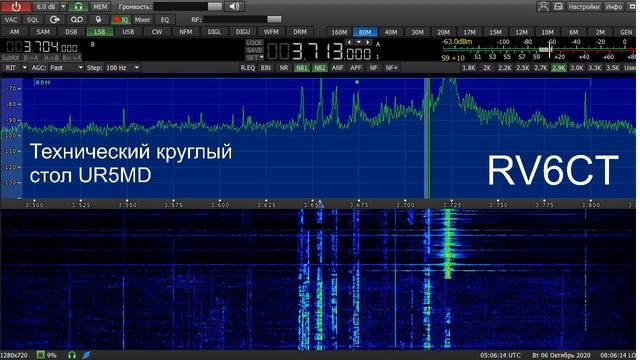The image size is (640, 360).
Task: Toggle NB1 noise blanker
Action: point(302,68)
